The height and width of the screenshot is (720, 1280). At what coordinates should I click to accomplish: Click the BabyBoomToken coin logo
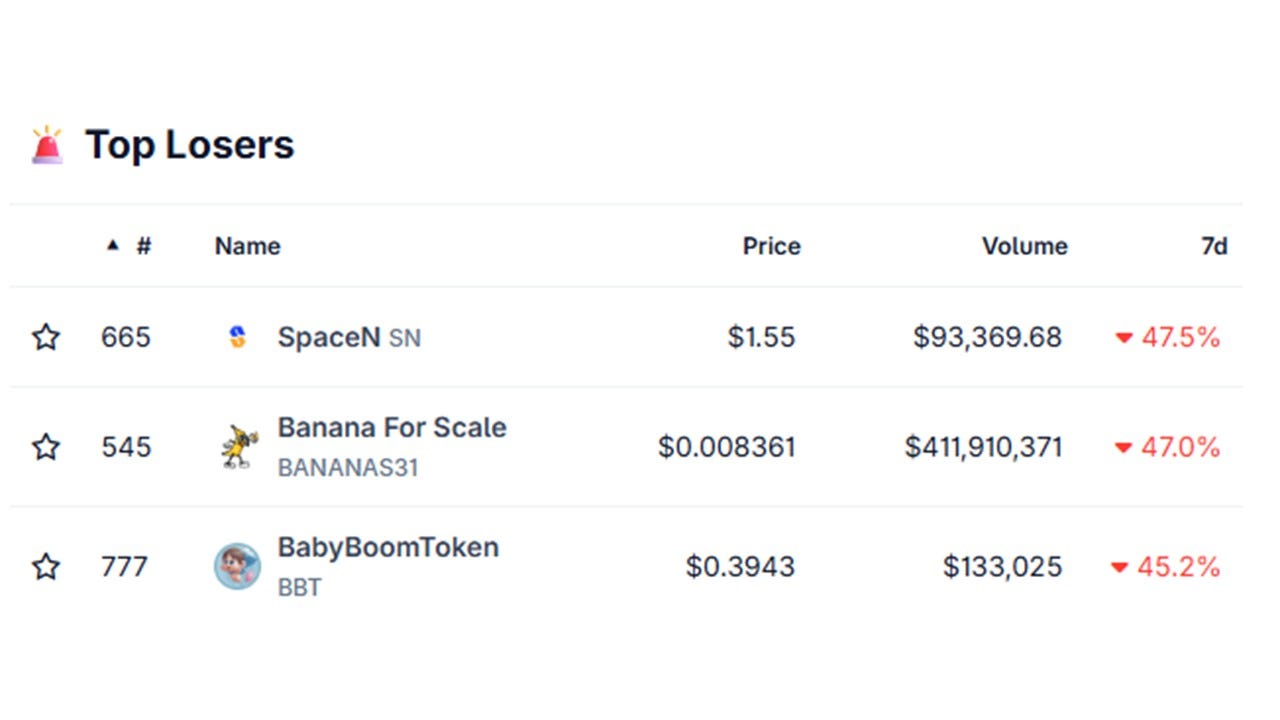[x=237, y=567]
